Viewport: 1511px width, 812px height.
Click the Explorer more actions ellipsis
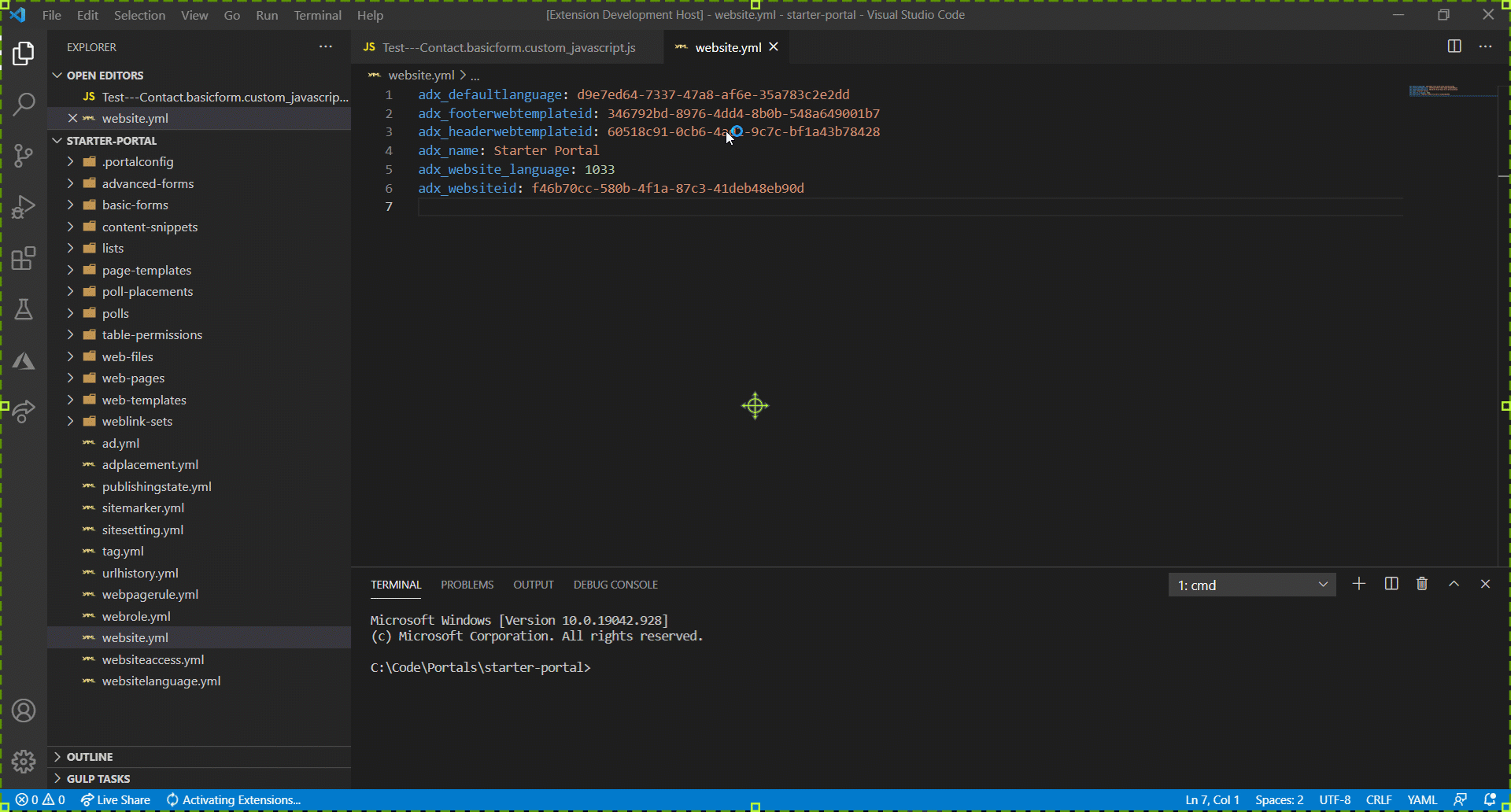[326, 47]
